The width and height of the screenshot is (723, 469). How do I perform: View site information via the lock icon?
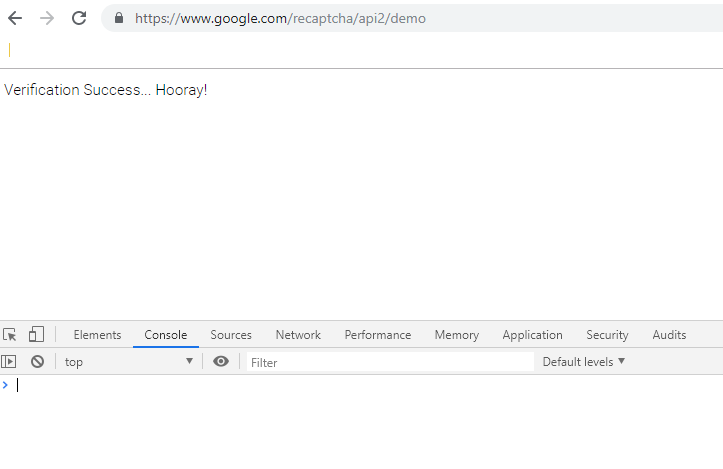[x=119, y=18]
